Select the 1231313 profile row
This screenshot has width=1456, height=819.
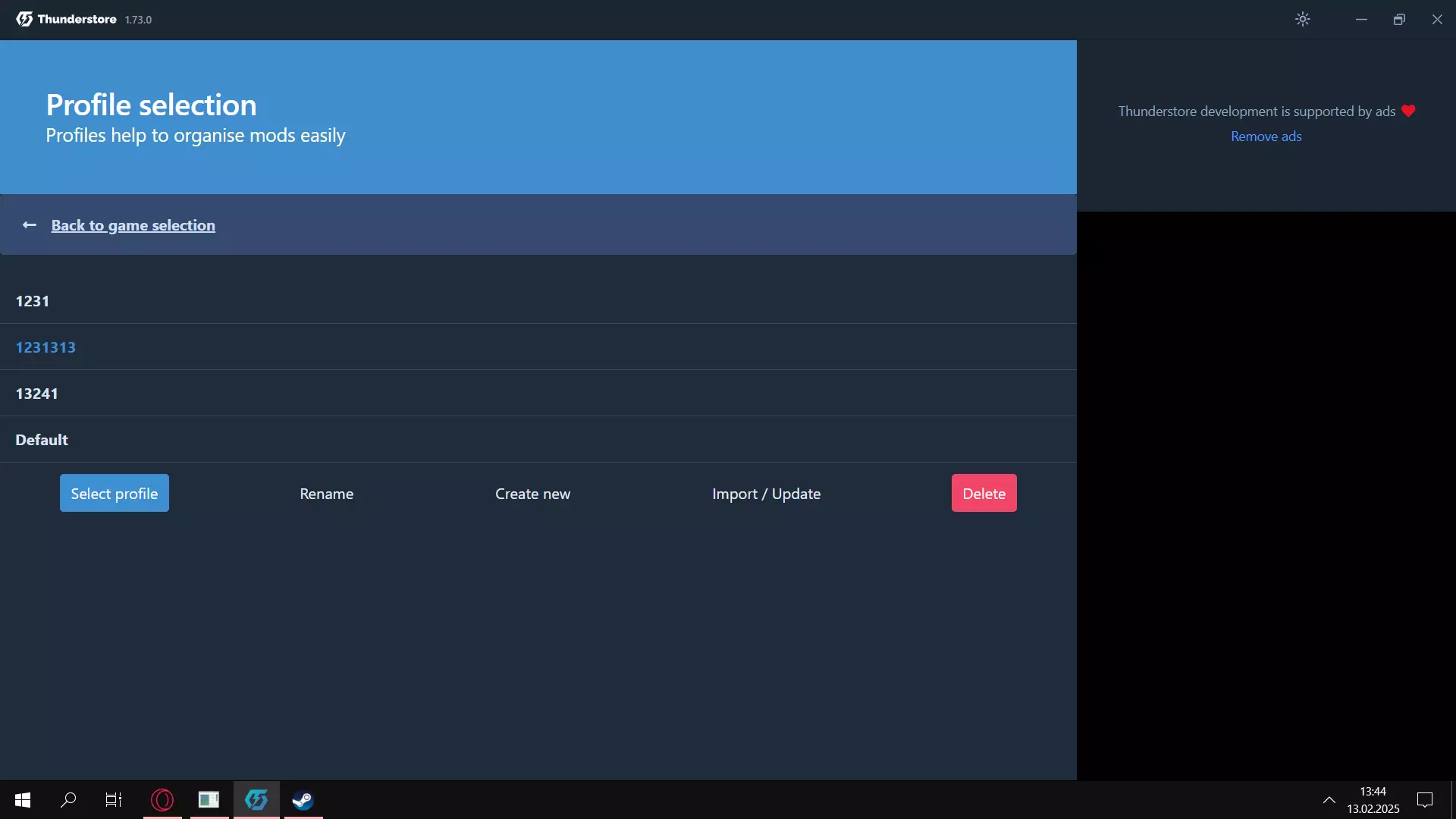coord(45,347)
